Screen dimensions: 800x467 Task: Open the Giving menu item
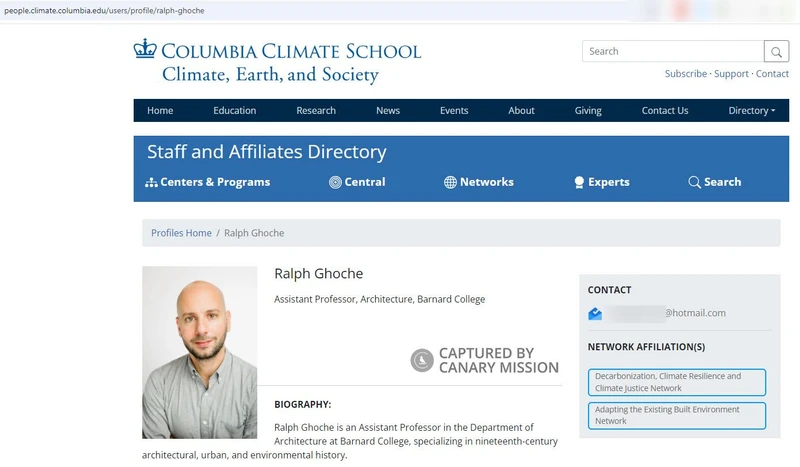point(588,111)
